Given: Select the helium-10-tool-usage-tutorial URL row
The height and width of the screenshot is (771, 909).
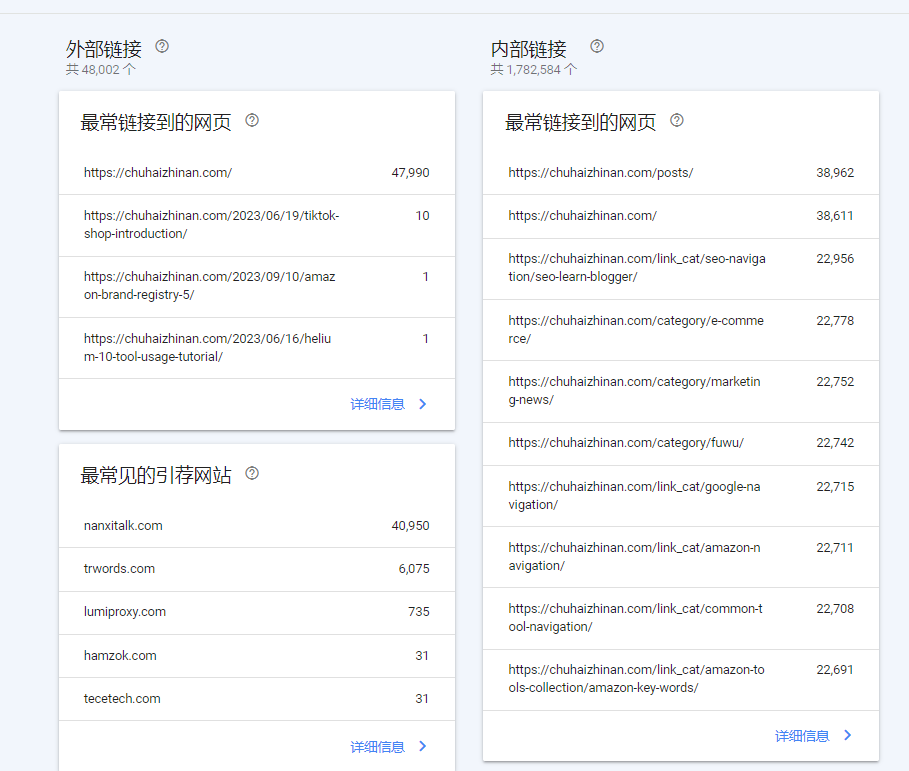Looking at the screenshot, I should click(x=257, y=348).
